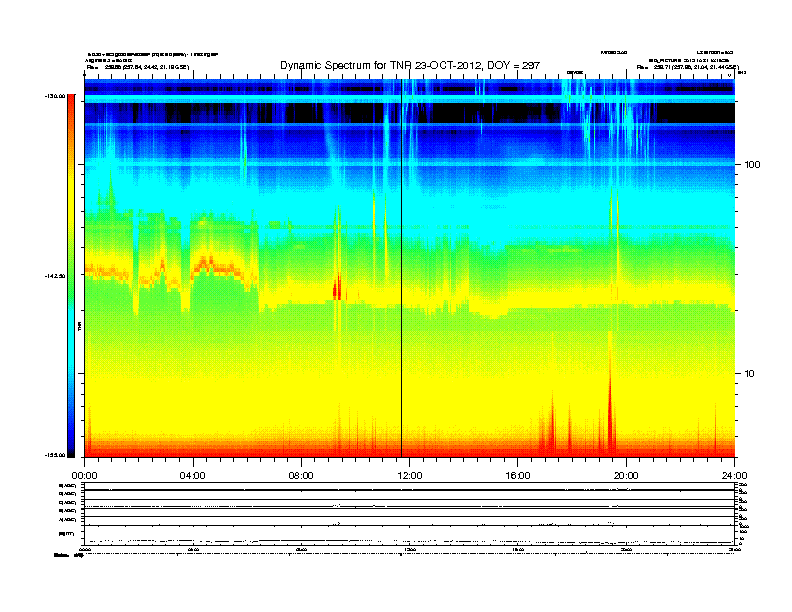792x612 pixels.
Task: Click the red burst spike near 09:20
Action: [337, 289]
